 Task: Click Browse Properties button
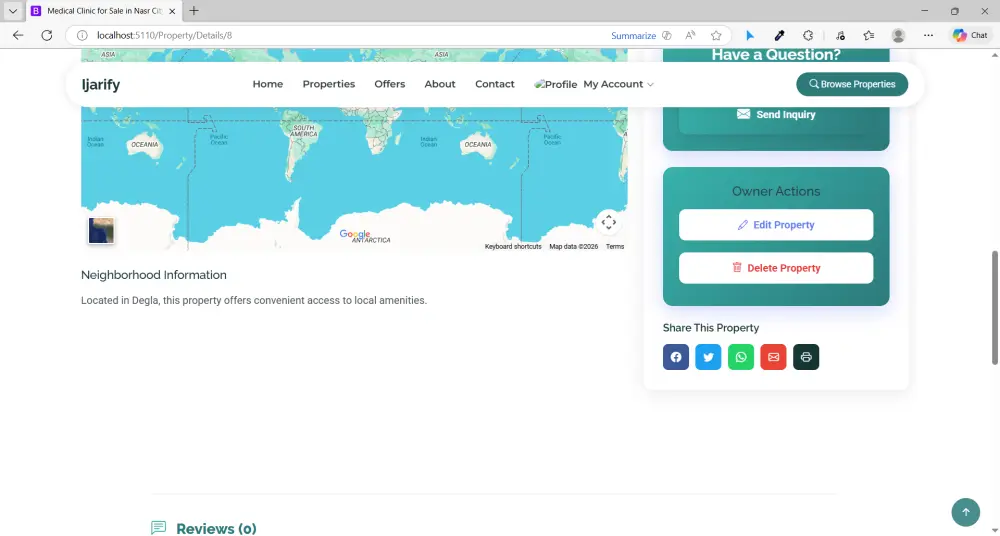pos(852,84)
